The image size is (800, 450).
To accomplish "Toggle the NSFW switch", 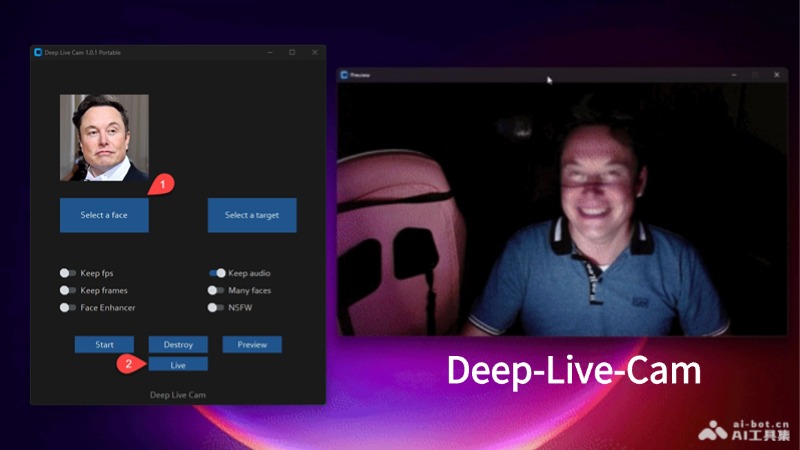I will [216, 308].
